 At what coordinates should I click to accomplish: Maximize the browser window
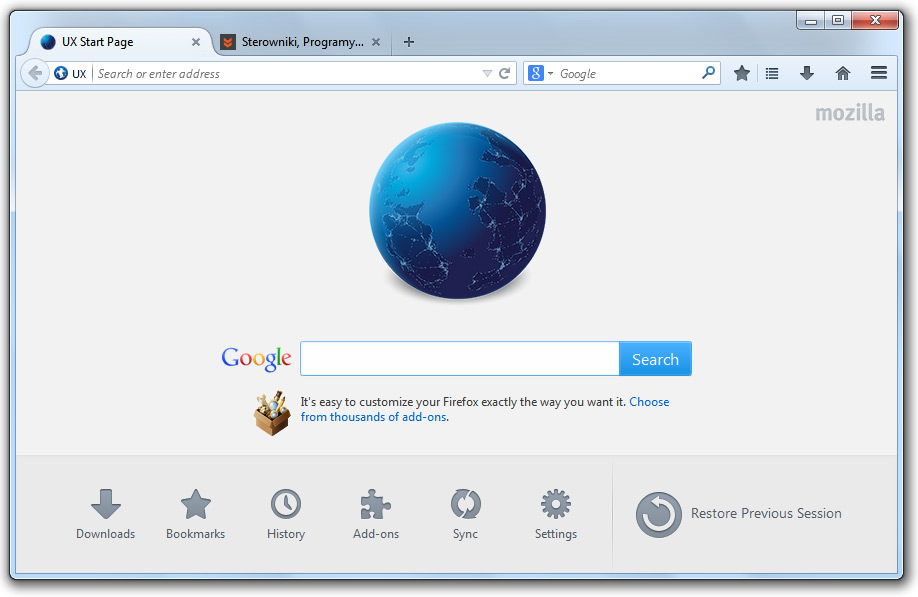click(838, 20)
